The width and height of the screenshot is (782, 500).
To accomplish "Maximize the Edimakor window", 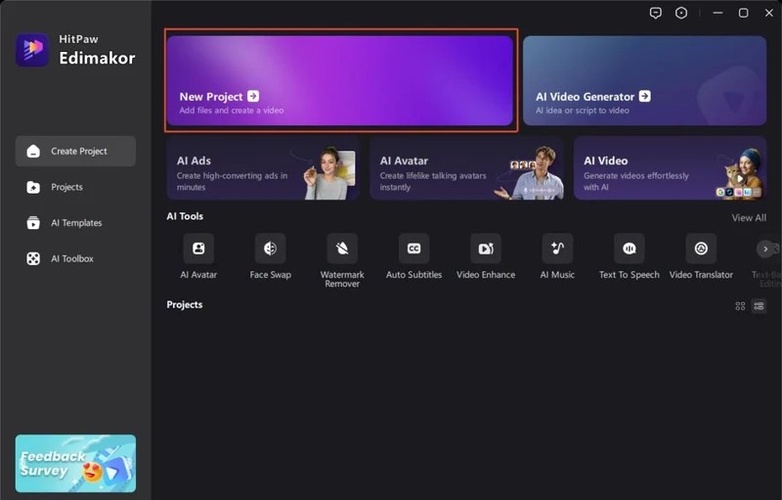I will (743, 13).
